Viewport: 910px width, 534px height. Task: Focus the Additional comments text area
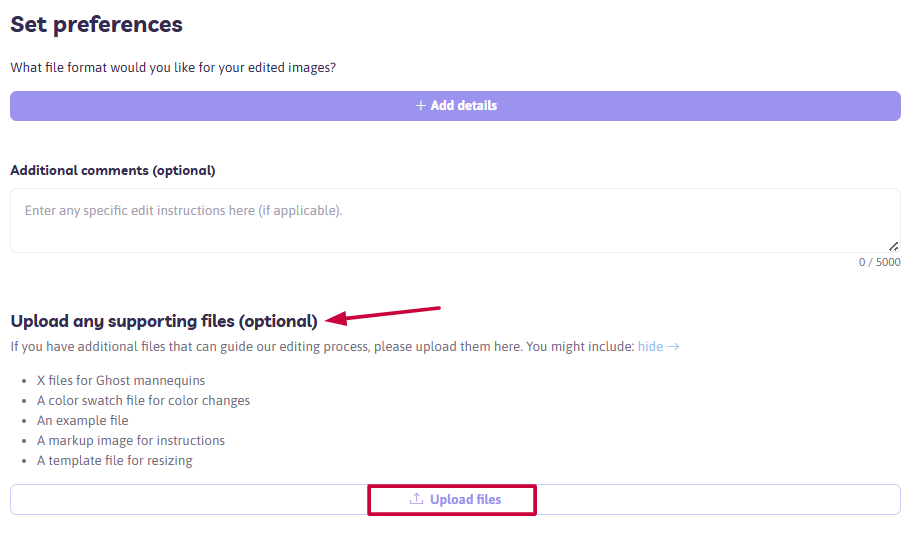point(455,221)
